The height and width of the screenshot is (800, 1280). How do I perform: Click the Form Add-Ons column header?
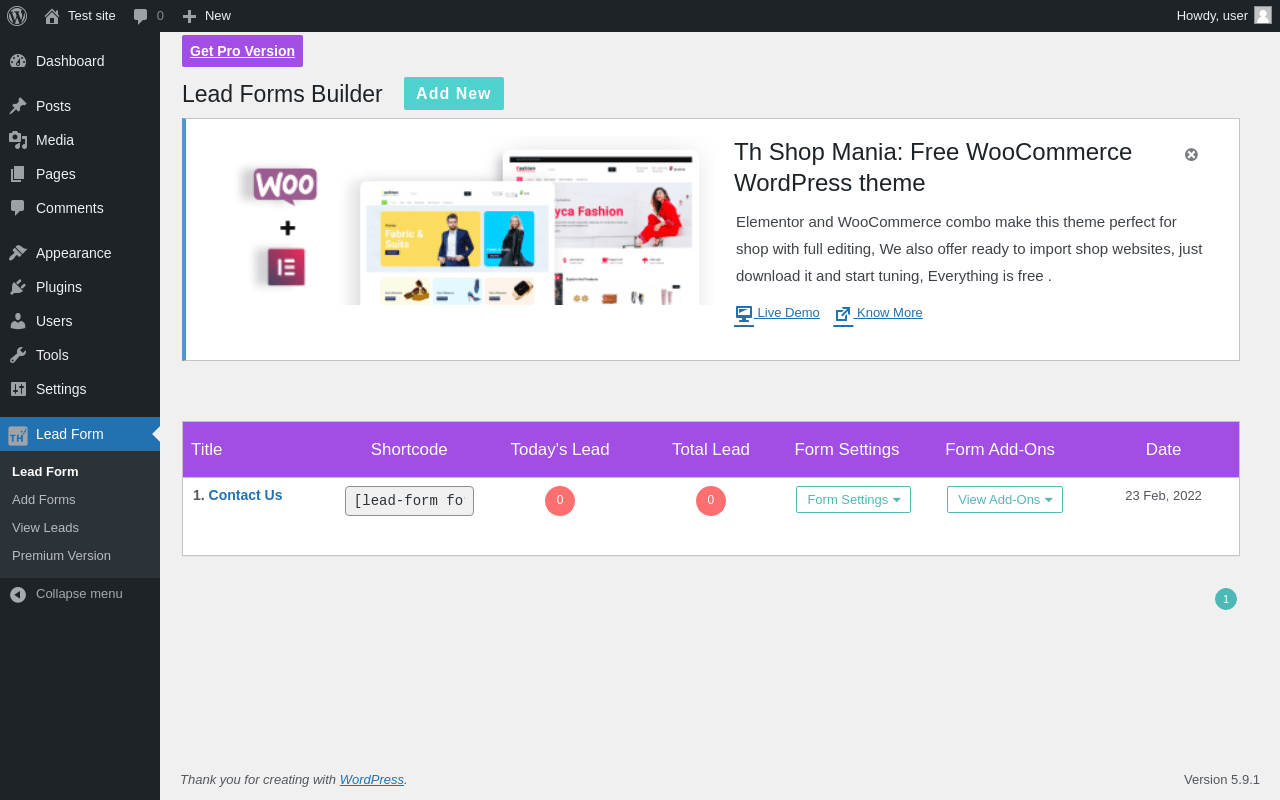tap(1000, 450)
